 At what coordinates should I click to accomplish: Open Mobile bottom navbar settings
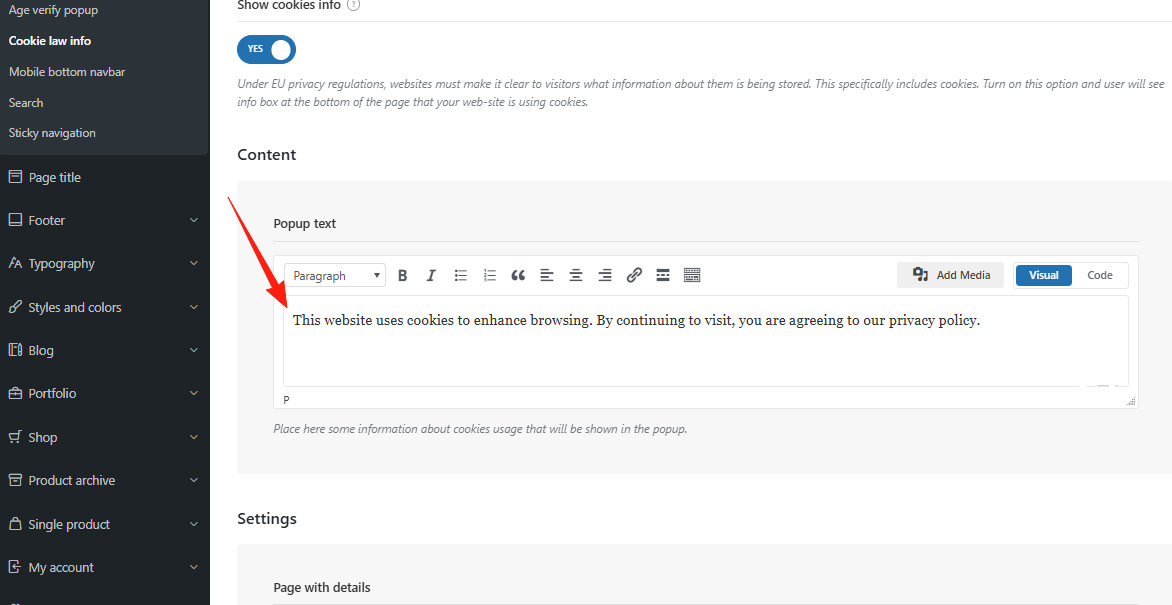[x=67, y=72]
